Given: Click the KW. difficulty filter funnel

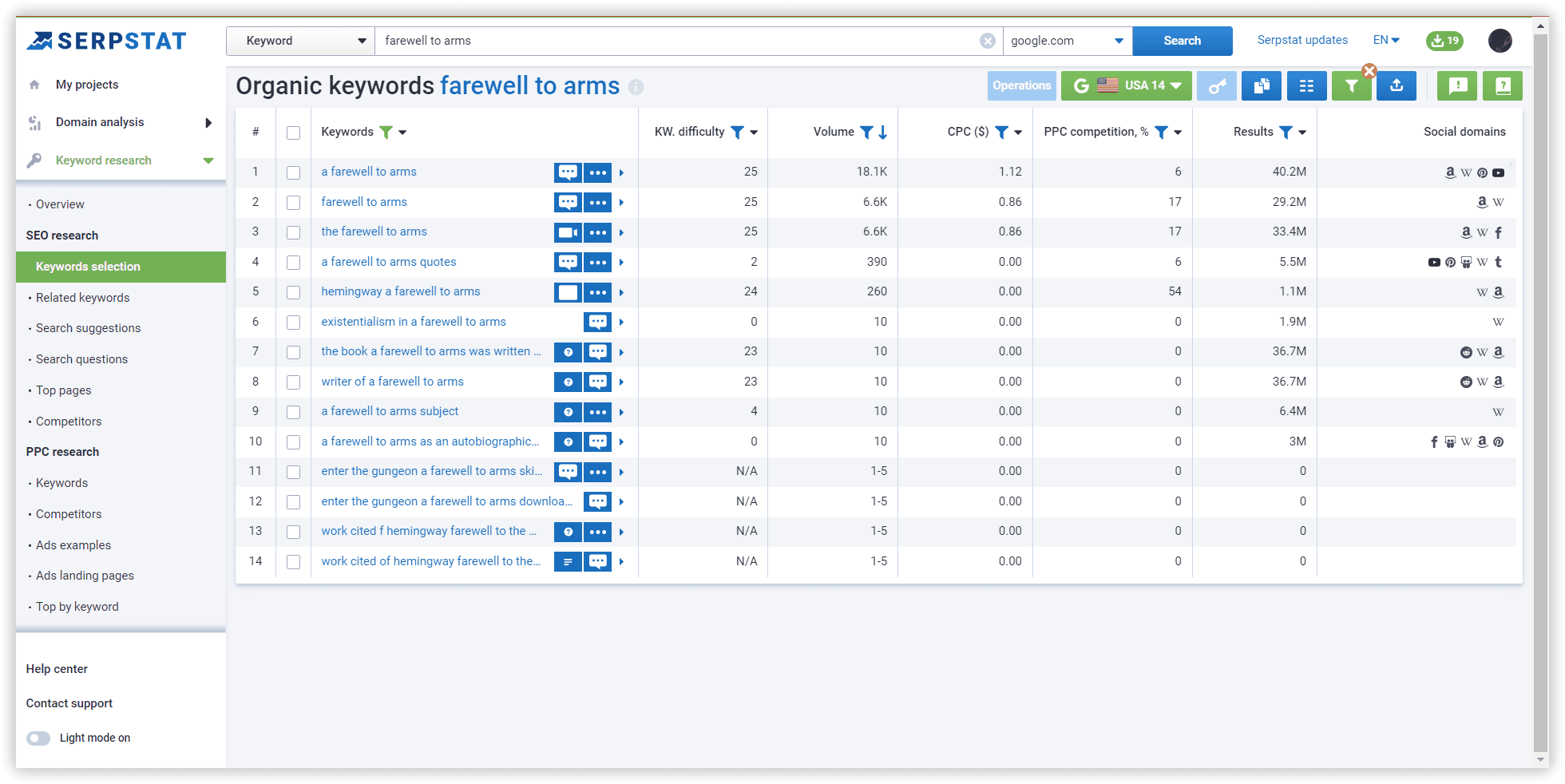Looking at the screenshot, I should tap(737, 133).
